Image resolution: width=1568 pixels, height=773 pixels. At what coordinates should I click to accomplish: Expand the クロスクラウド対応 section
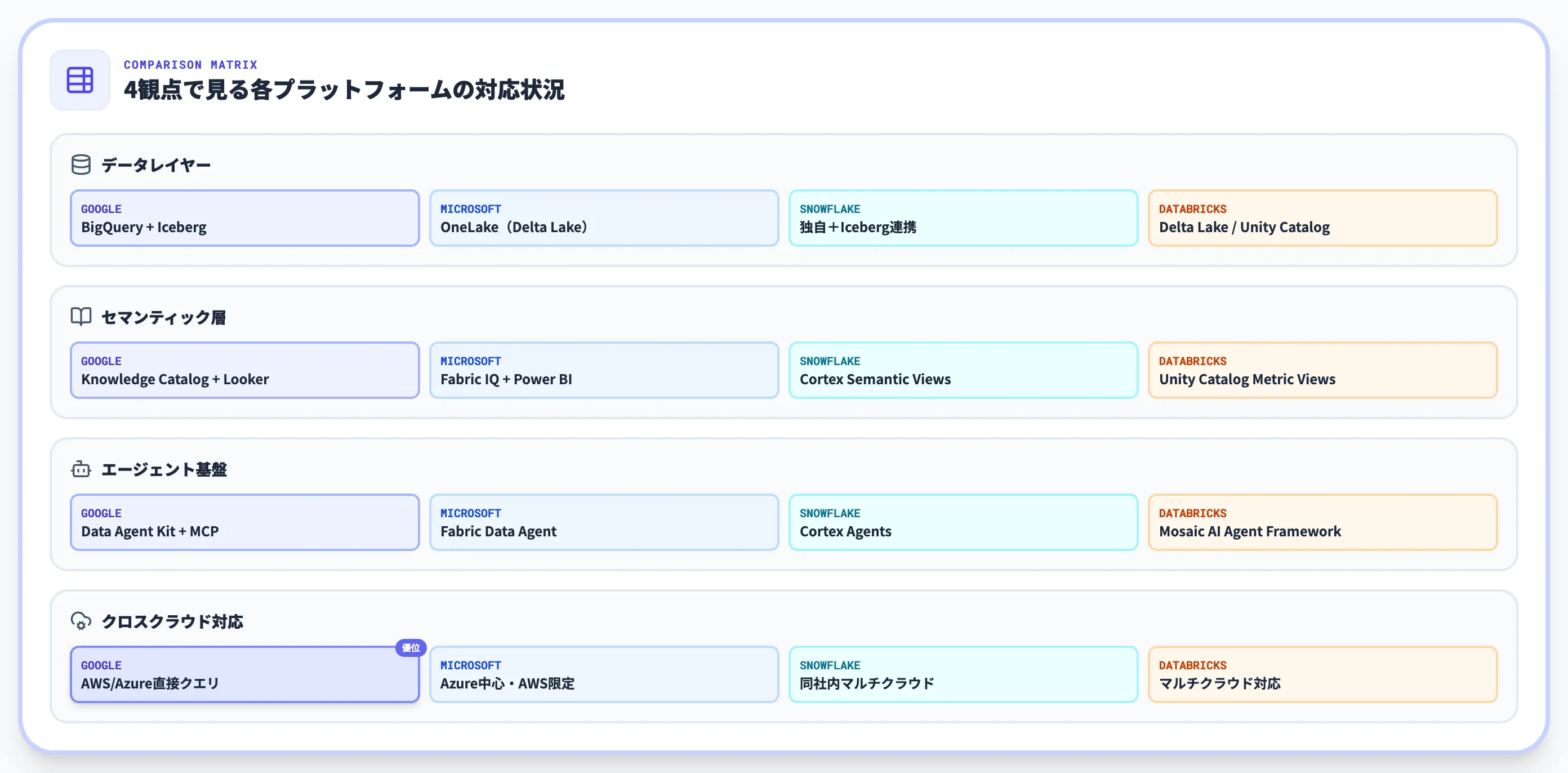pyautogui.click(x=172, y=621)
